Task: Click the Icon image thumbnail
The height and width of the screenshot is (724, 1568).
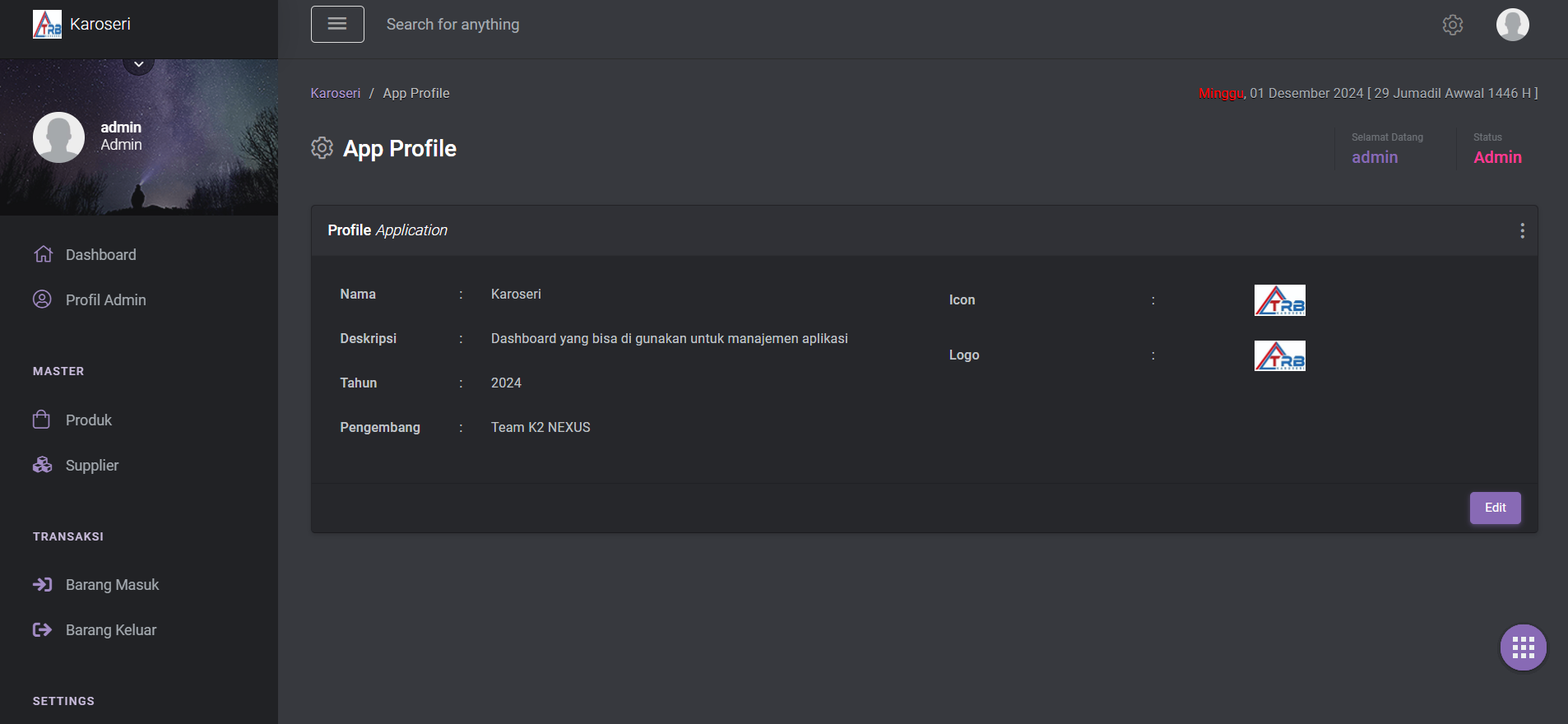Action: [x=1279, y=300]
